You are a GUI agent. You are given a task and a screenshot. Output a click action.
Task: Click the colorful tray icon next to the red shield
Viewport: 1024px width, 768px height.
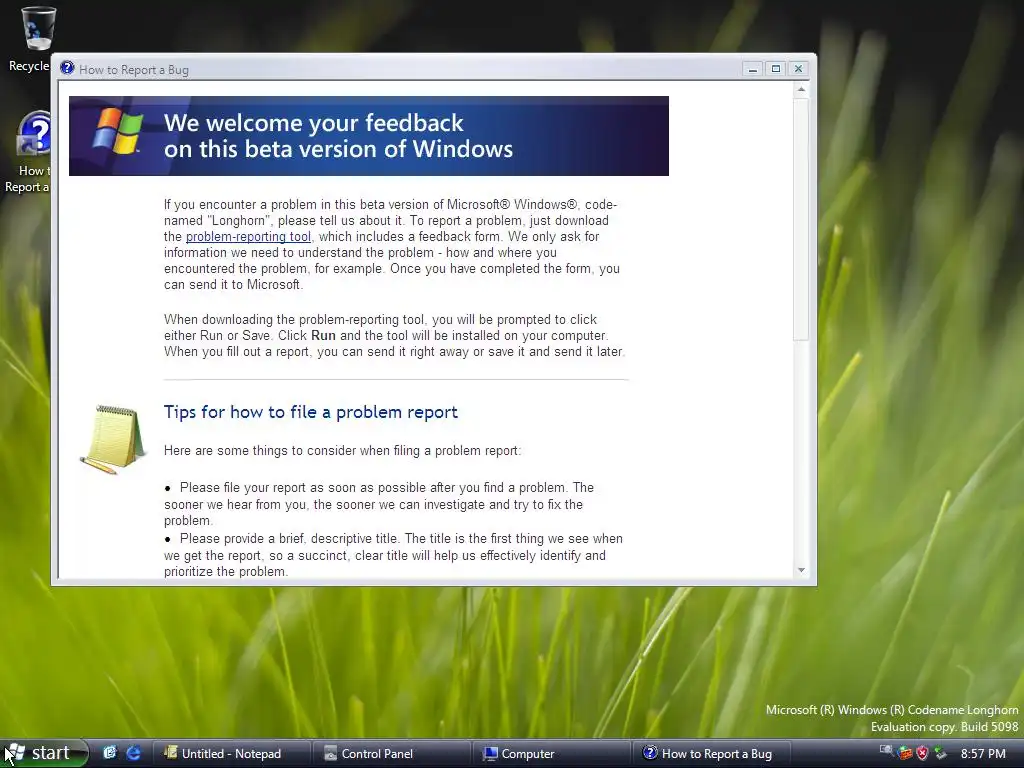coord(905,753)
